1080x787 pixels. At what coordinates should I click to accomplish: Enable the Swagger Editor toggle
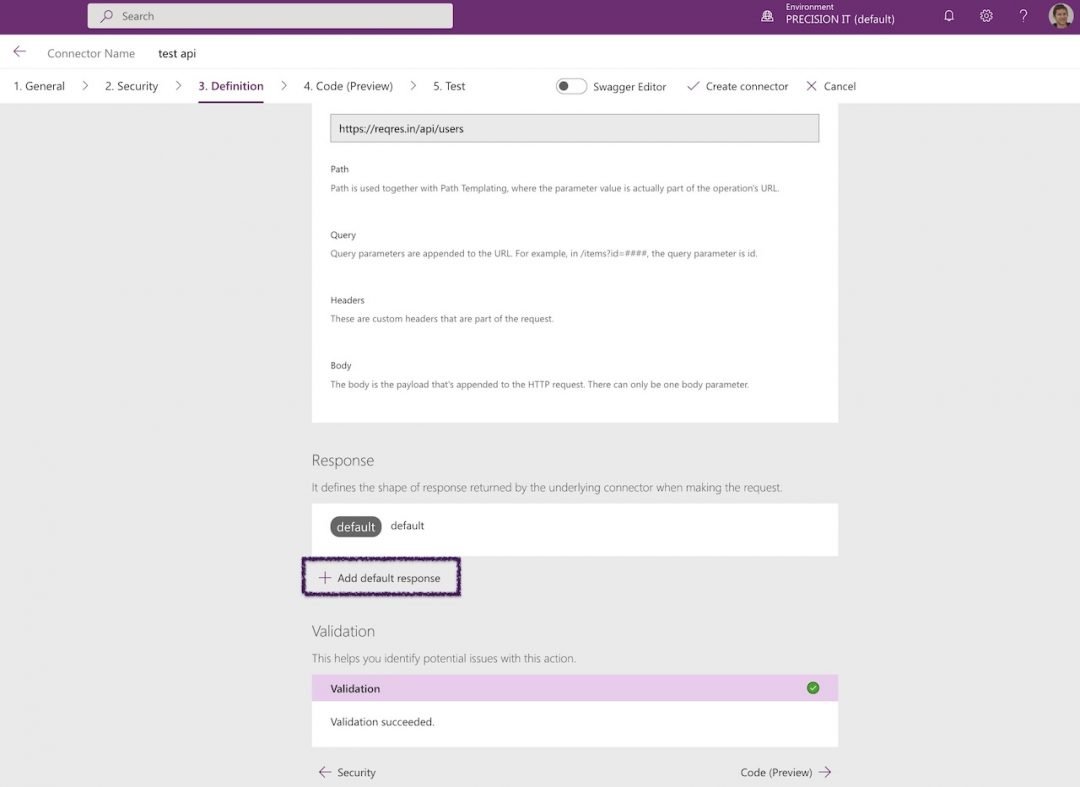point(571,86)
